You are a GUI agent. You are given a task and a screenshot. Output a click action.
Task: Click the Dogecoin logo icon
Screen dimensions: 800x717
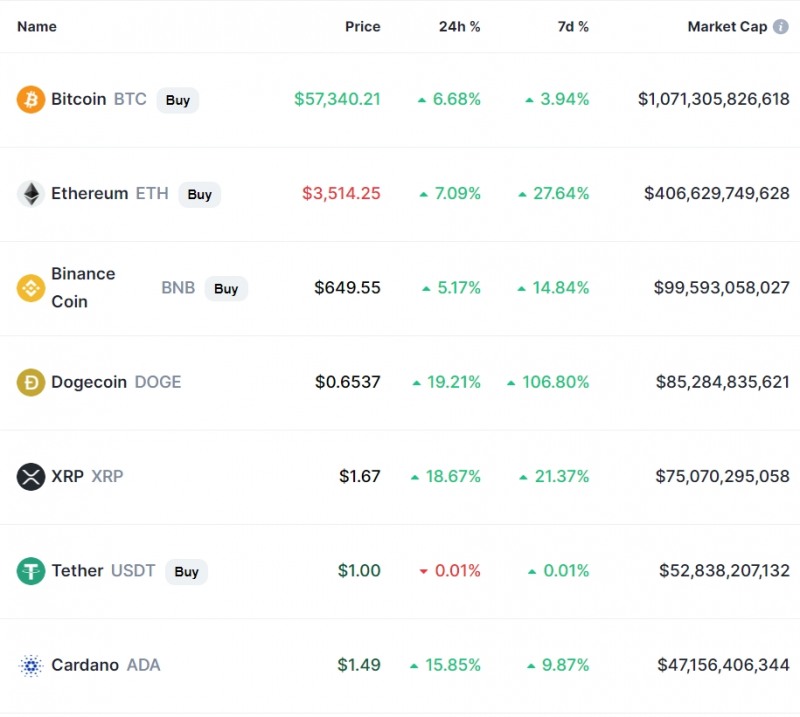[31, 382]
